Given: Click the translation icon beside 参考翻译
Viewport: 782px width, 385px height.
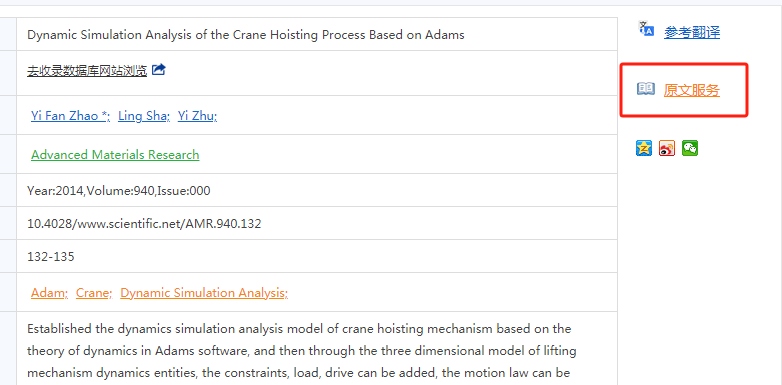Looking at the screenshot, I should coord(646,29).
